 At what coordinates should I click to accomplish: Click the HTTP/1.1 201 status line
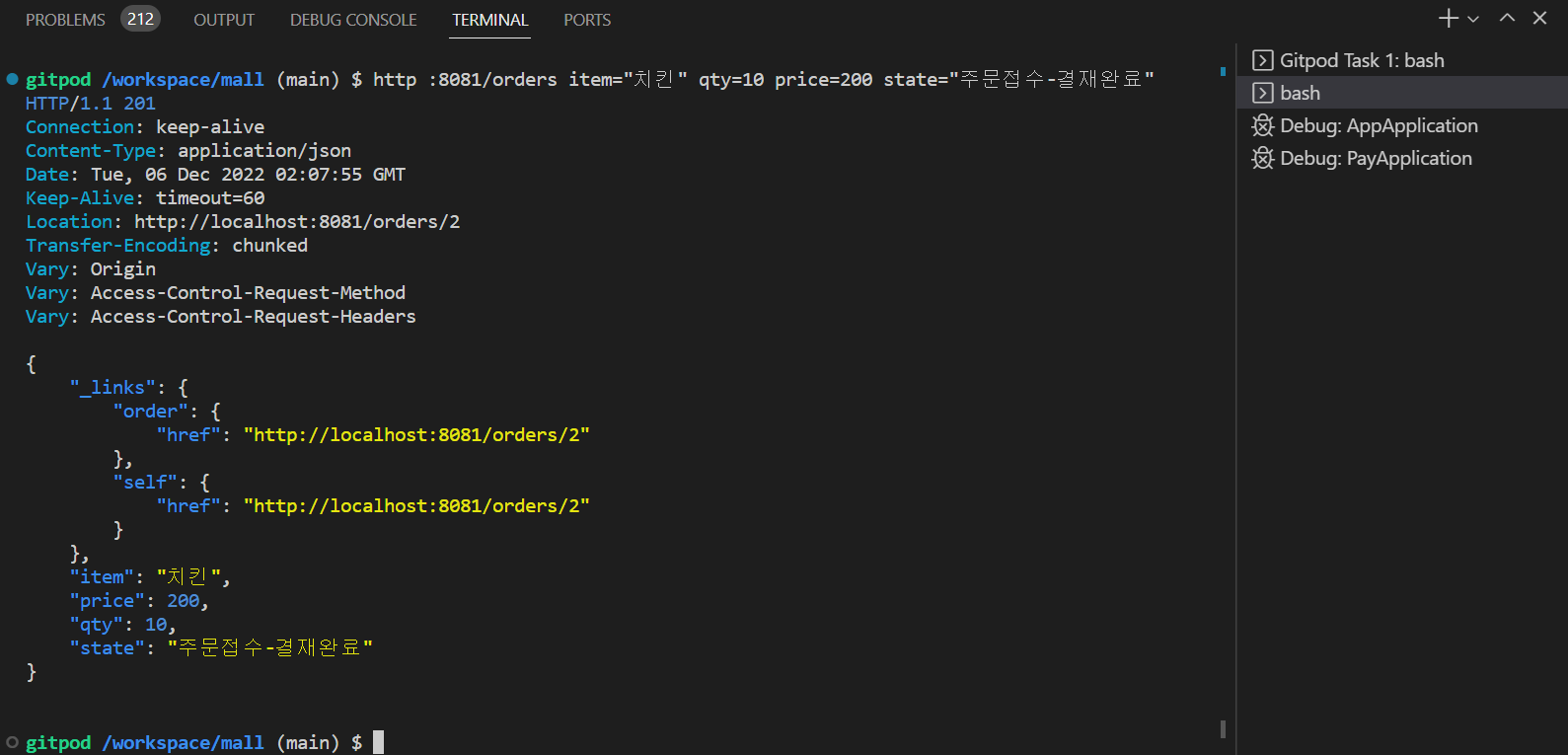click(91, 104)
